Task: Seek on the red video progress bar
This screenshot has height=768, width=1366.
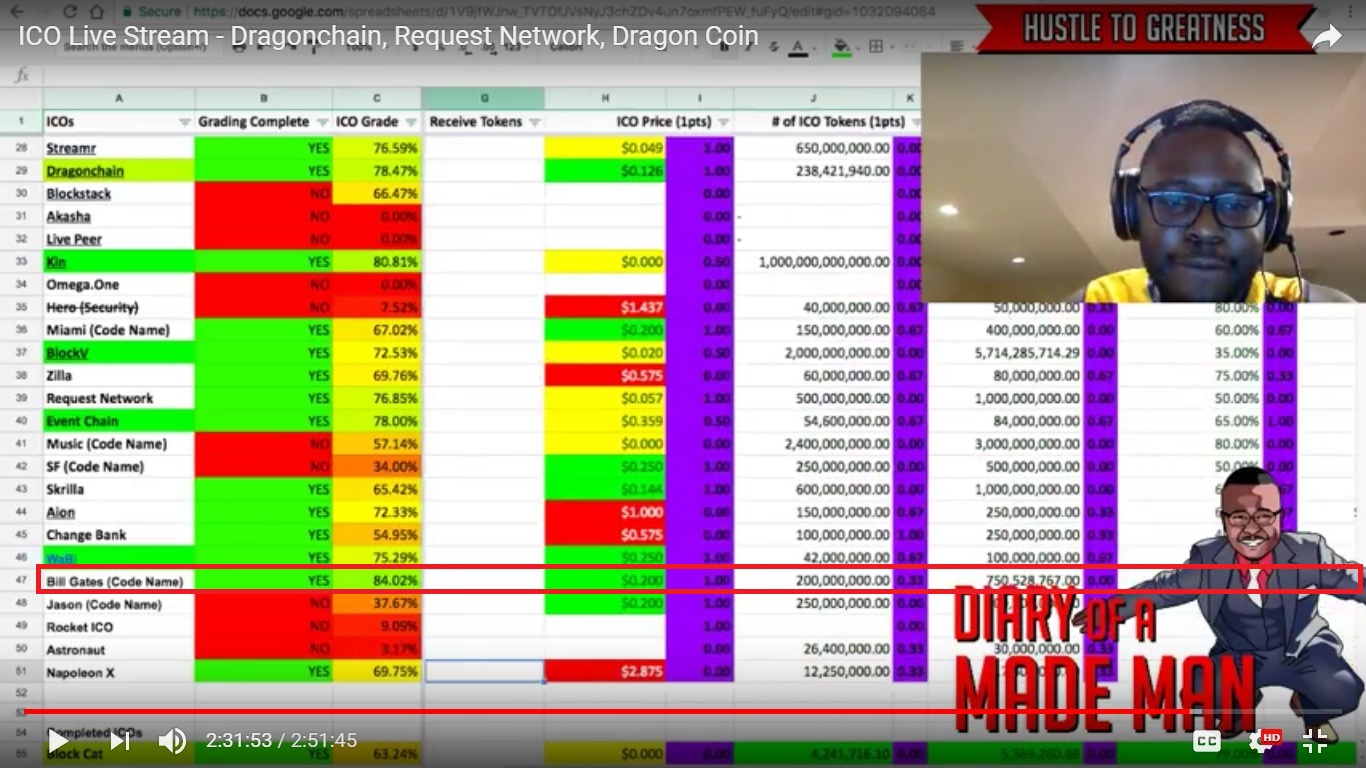Action: 683,712
